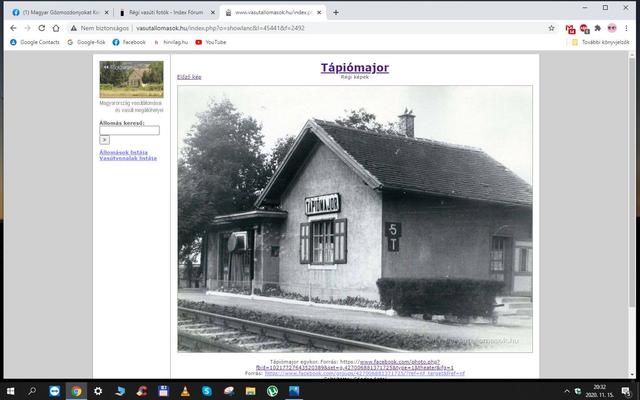Click the browser forward arrow
640x400 pixels.
(x=27, y=28)
